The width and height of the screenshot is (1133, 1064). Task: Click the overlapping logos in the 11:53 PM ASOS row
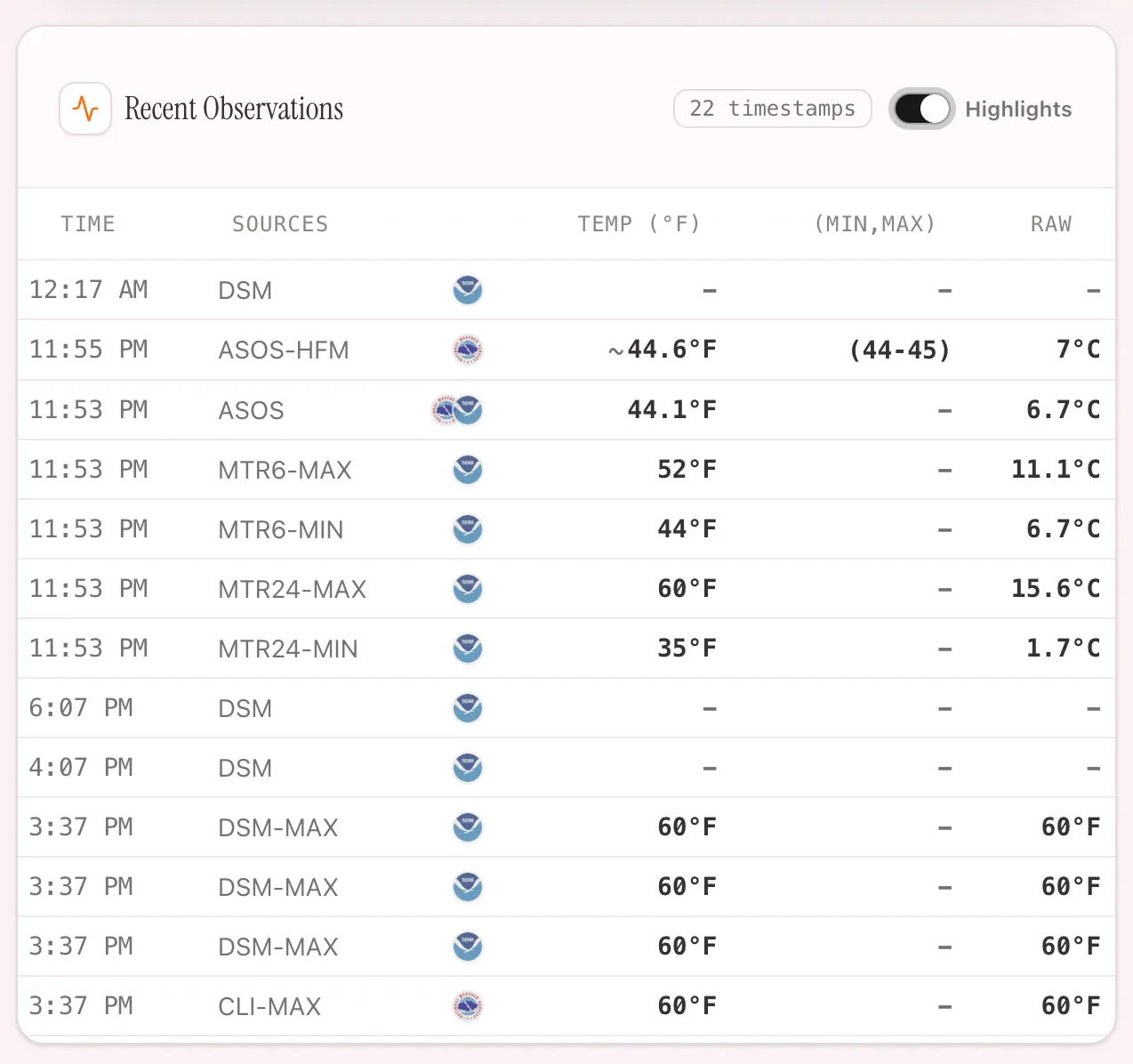pos(457,409)
